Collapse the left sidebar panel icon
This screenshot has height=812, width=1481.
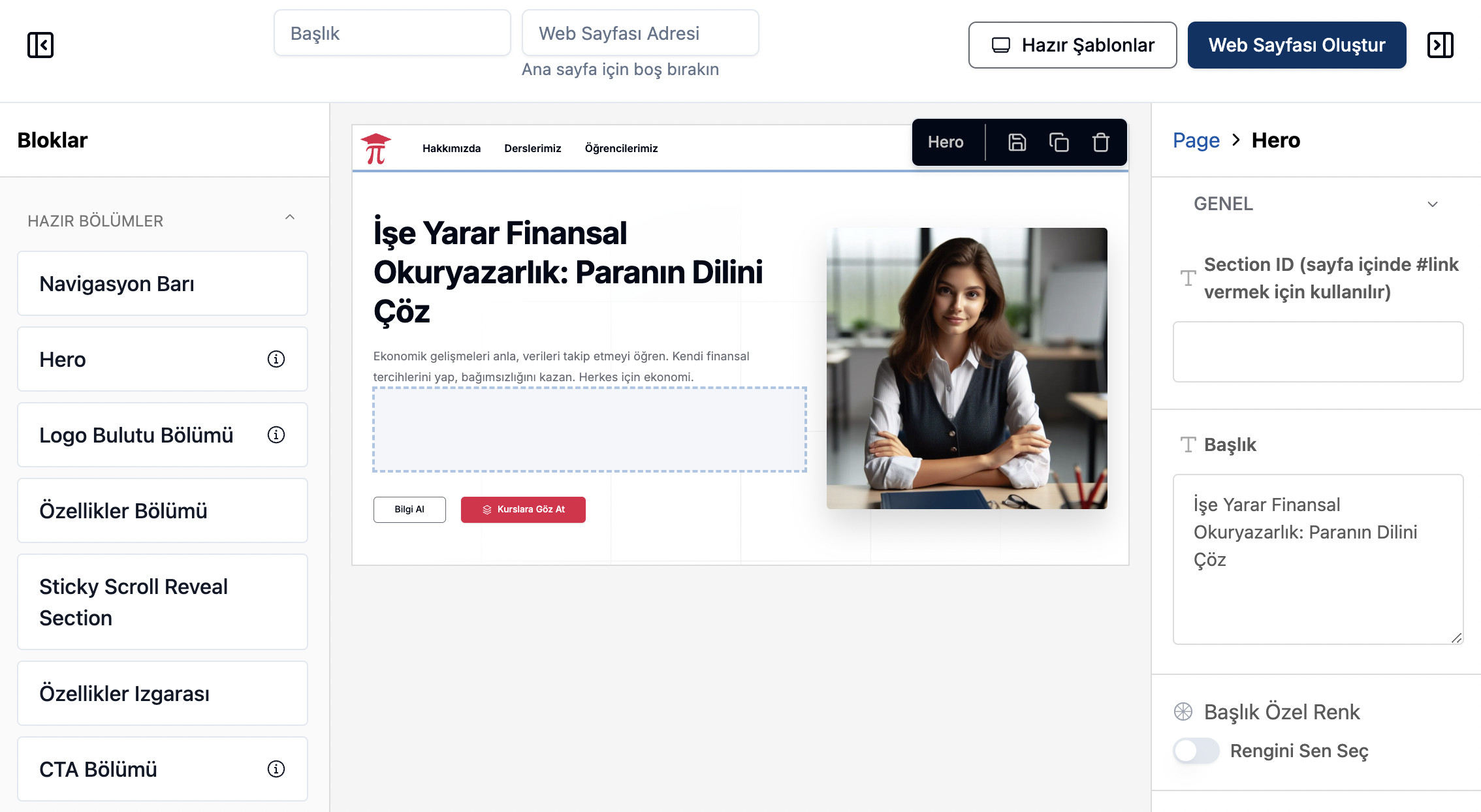click(x=40, y=45)
